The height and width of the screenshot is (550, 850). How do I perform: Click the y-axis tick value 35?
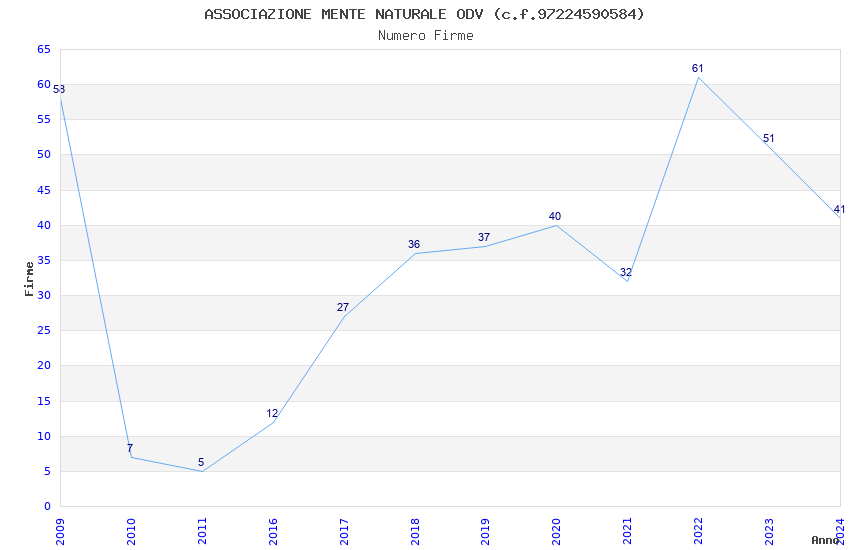(x=44, y=261)
